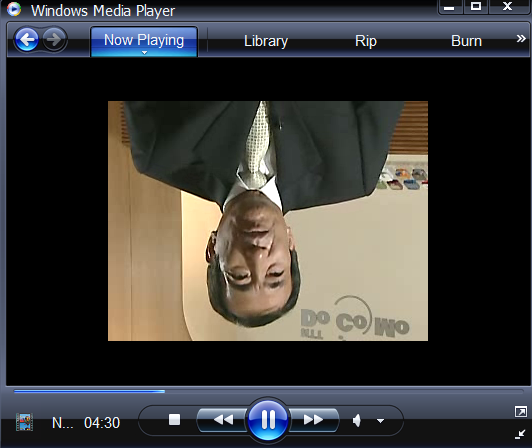Click the Rewind previous button
This screenshot has width=532, height=448.
[x=223, y=420]
